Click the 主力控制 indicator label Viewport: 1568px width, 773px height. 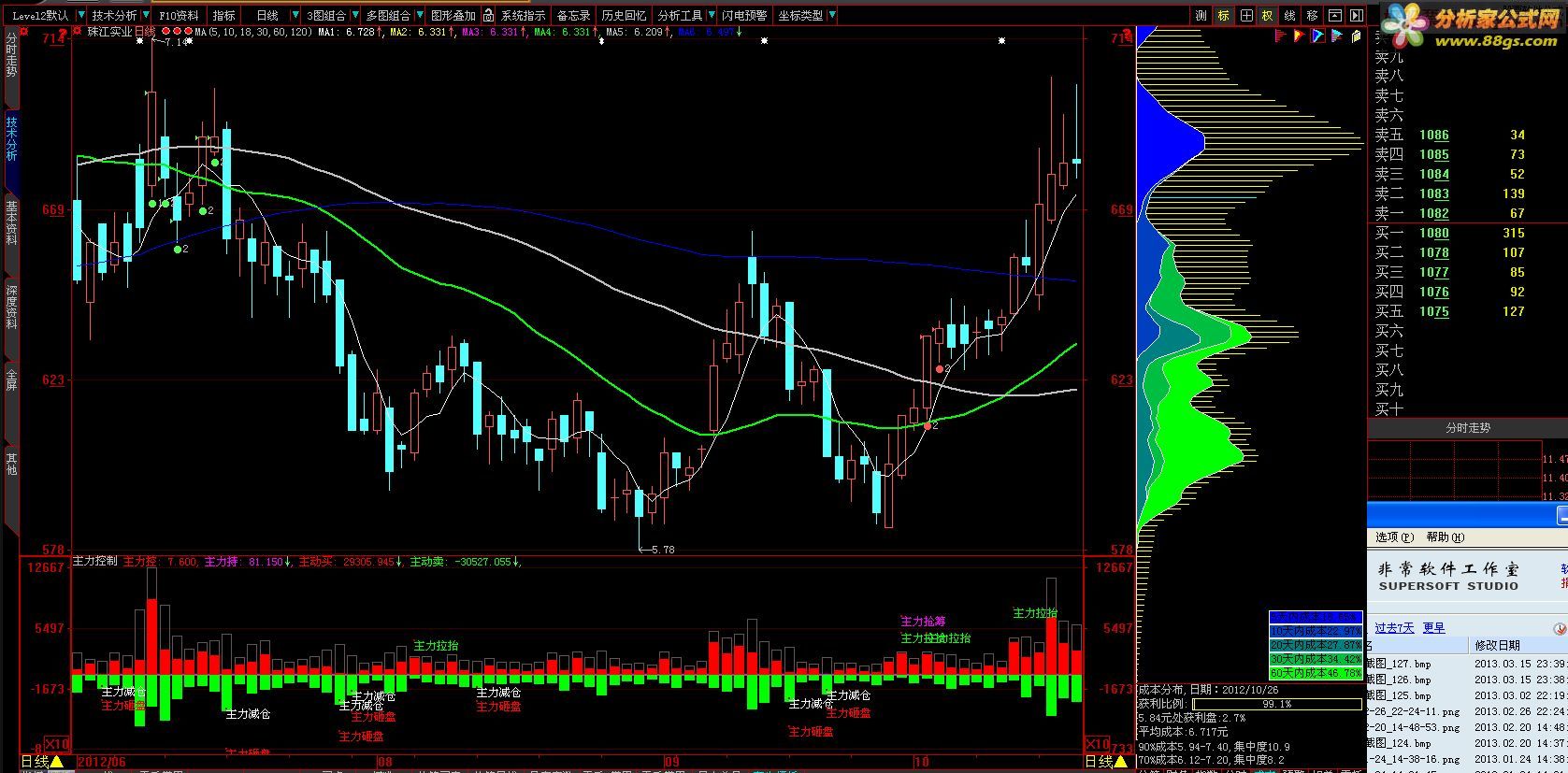[95, 562]
